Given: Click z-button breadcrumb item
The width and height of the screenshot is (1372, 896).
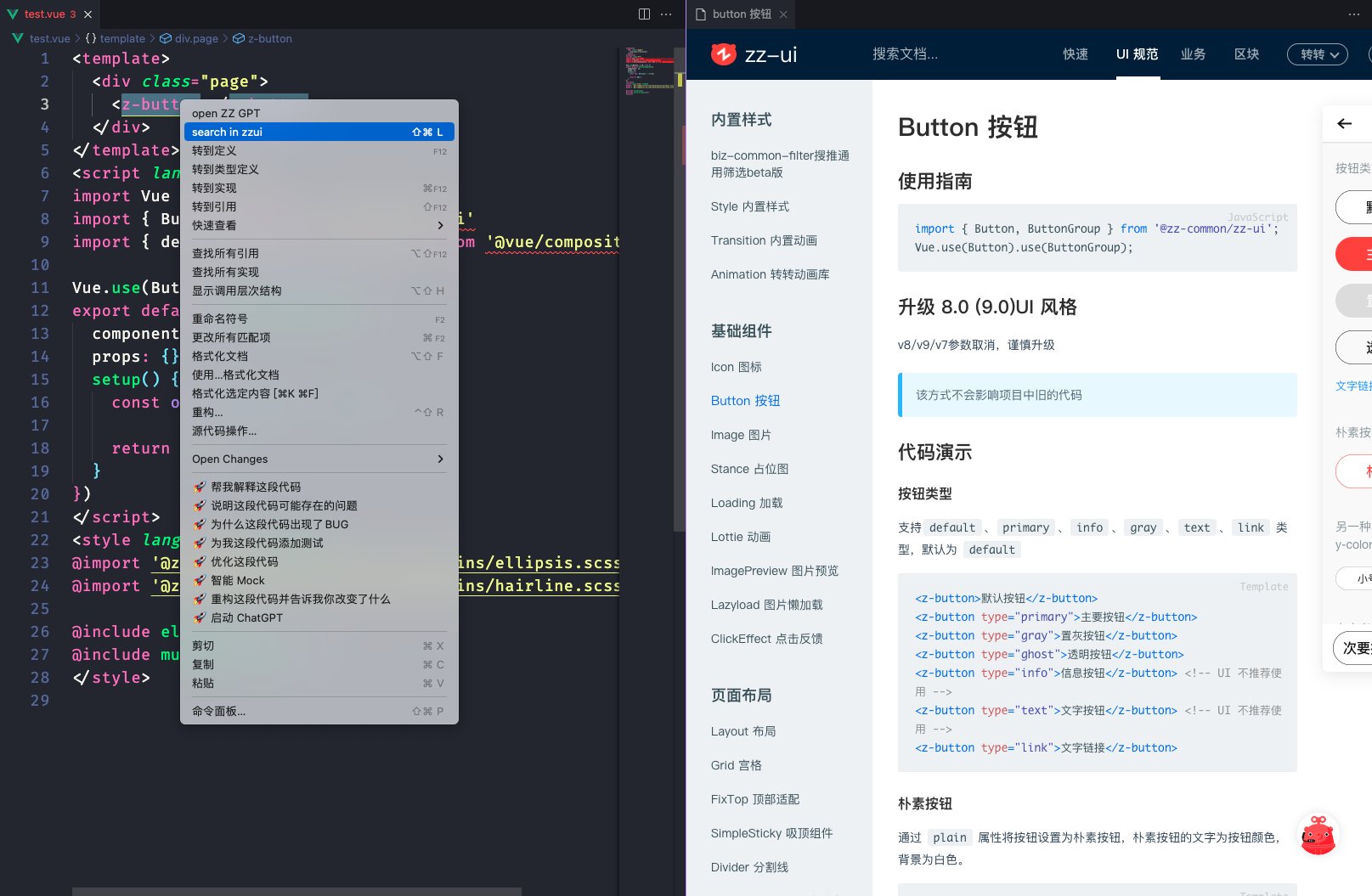Looking at the screenshot, I should [x=263, y=38].
